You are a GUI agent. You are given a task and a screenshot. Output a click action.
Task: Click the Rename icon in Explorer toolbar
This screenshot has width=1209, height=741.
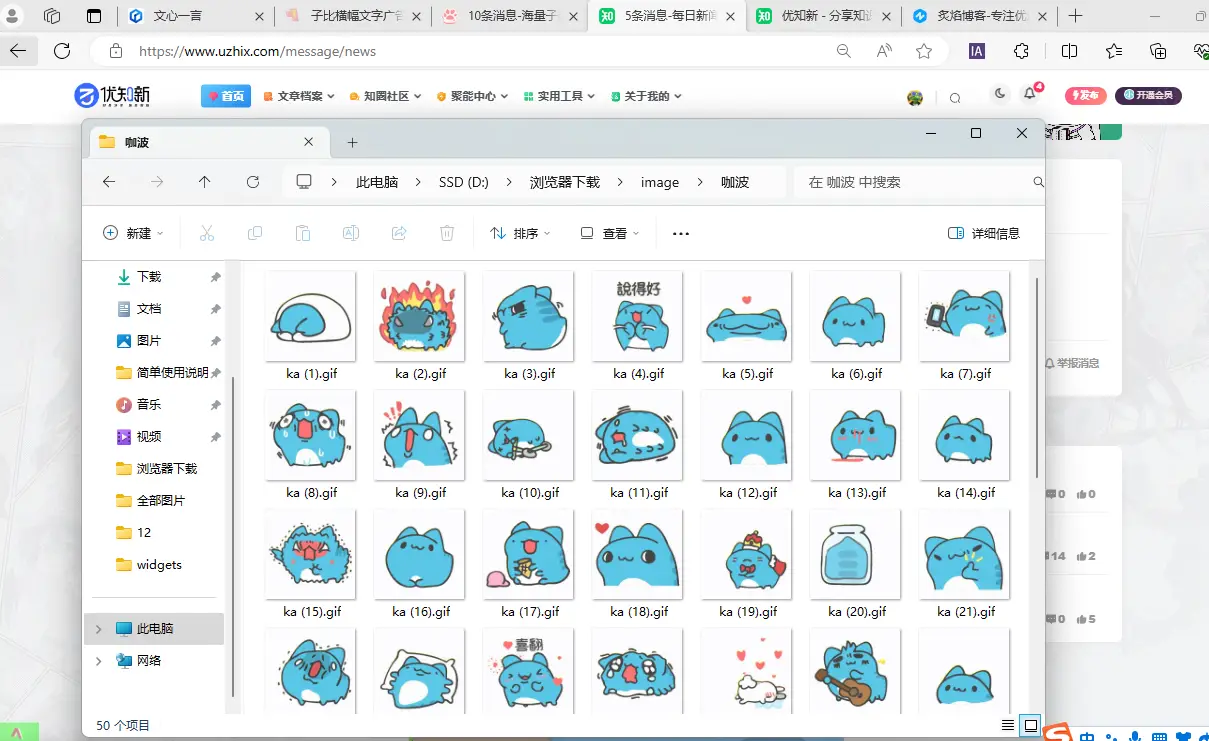point(351,233)
